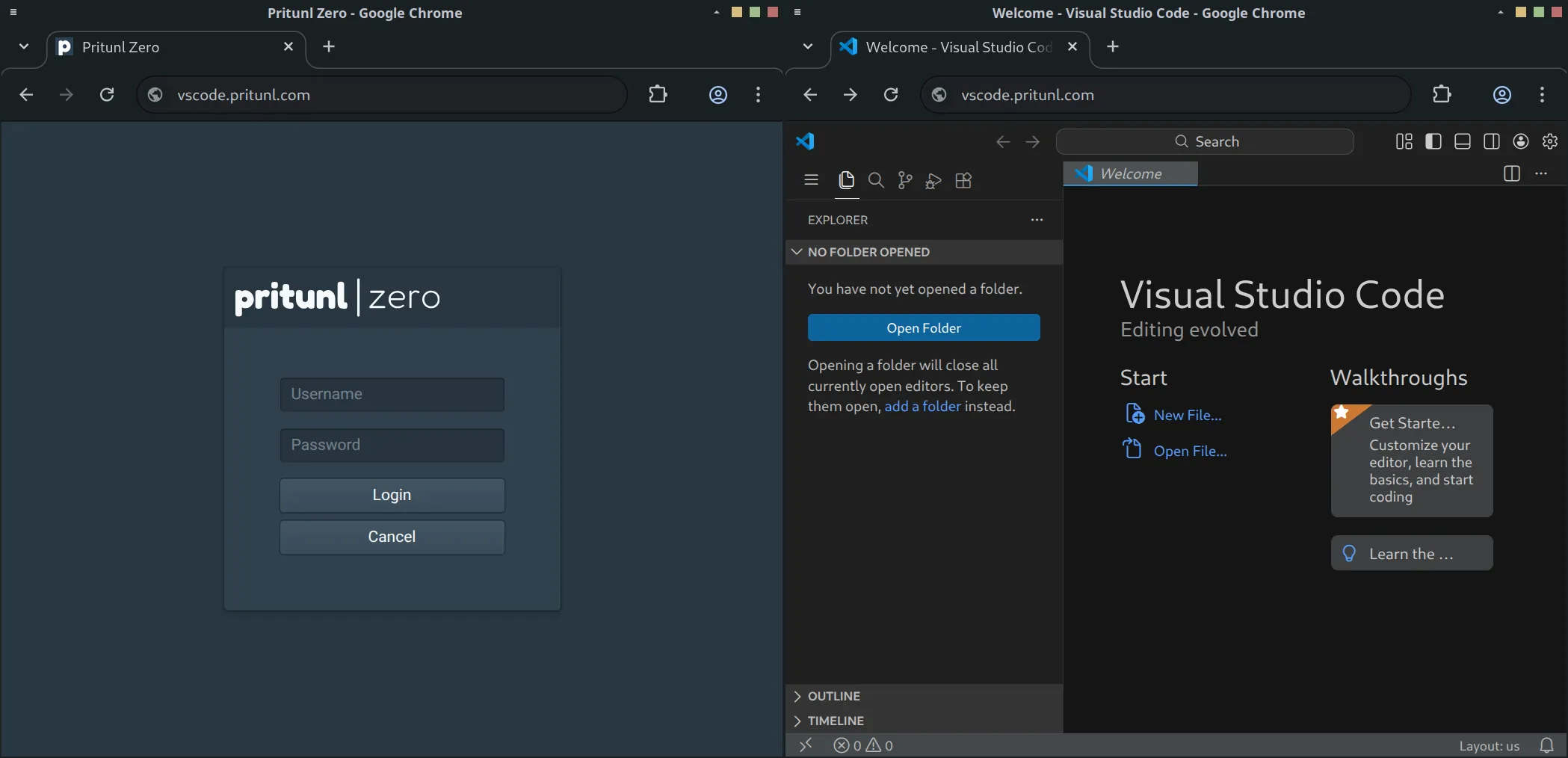Open the Explorer view in VS Code
Viewport: 1568px width, 758px height.
(847, 180)
